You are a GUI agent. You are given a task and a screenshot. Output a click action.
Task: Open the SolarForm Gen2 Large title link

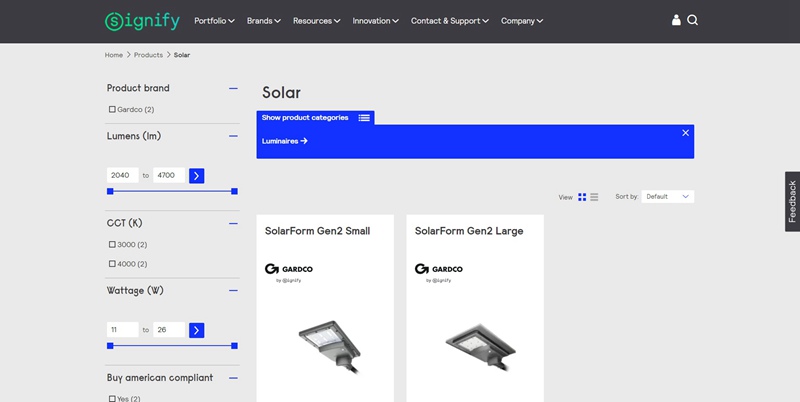[x=469, y=231]
